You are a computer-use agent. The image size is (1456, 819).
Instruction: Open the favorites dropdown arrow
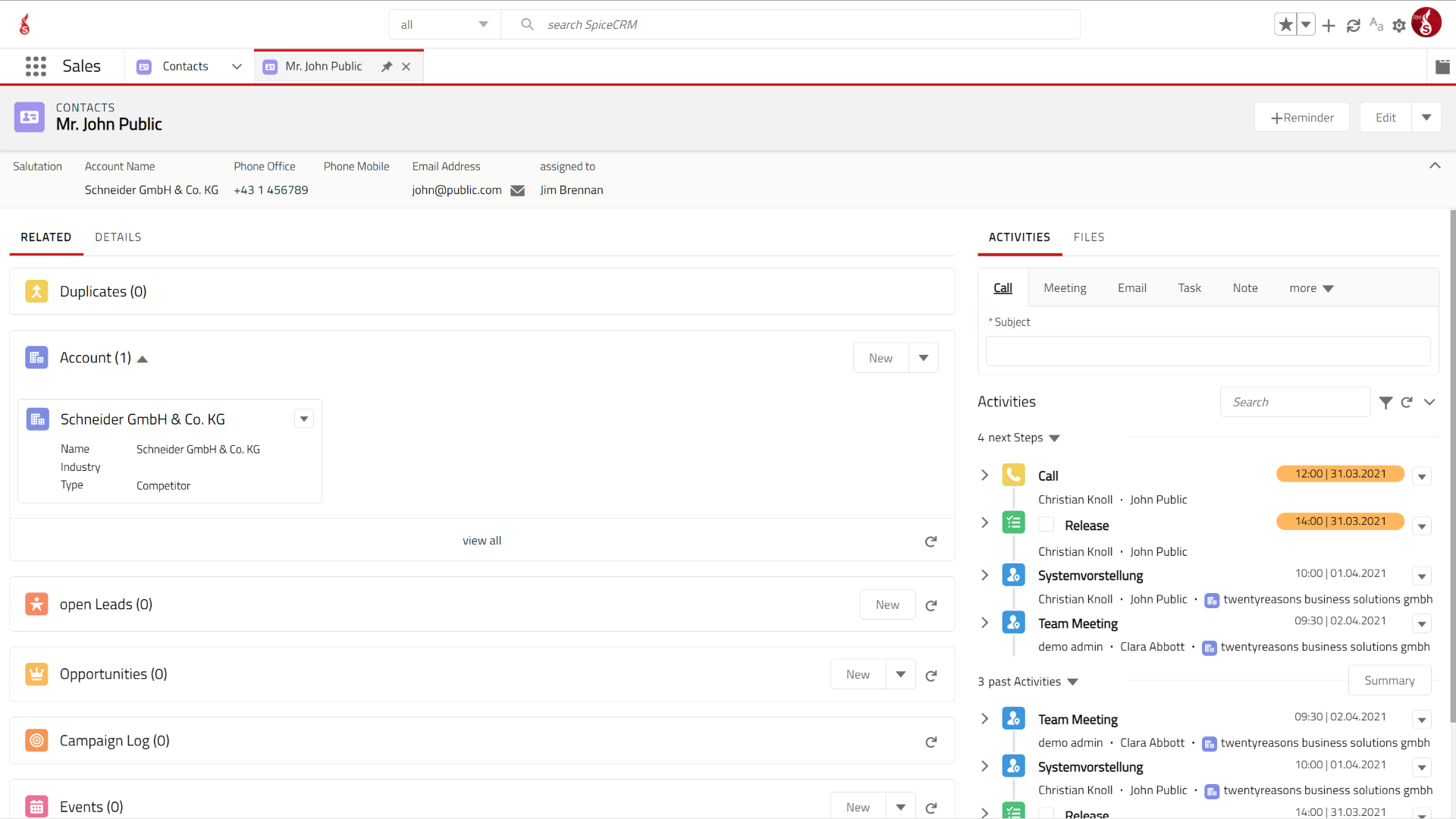1306,25
